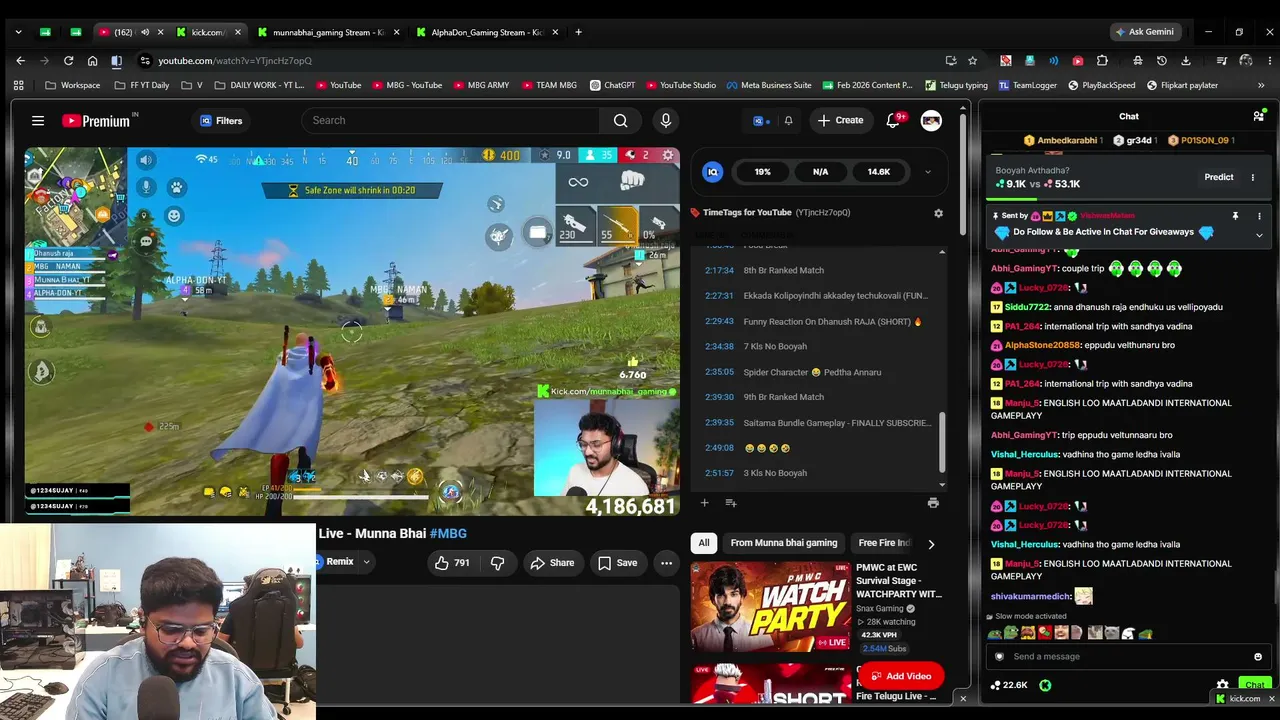Viewport: 1280px width, 720px height.
Task: Open the YouTube guide hamburger menu
Action: coord(38,121)
